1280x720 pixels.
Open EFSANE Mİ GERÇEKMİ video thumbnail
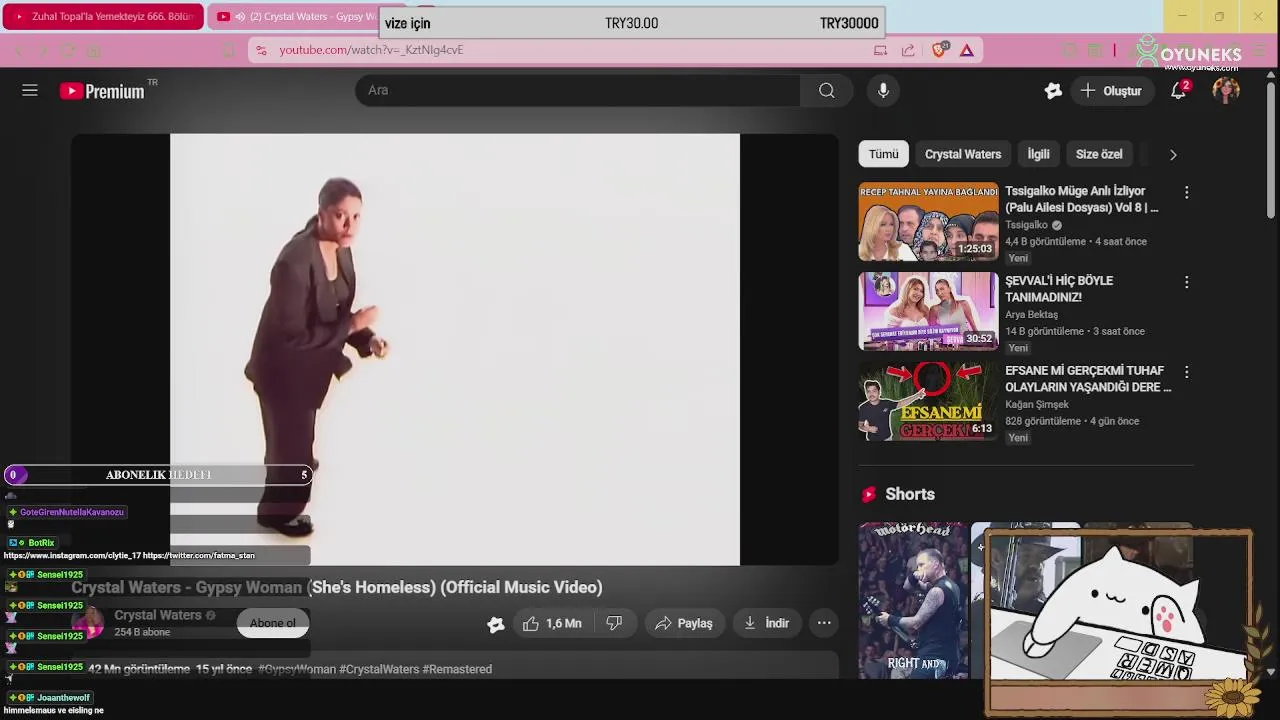tap(928, 401)
